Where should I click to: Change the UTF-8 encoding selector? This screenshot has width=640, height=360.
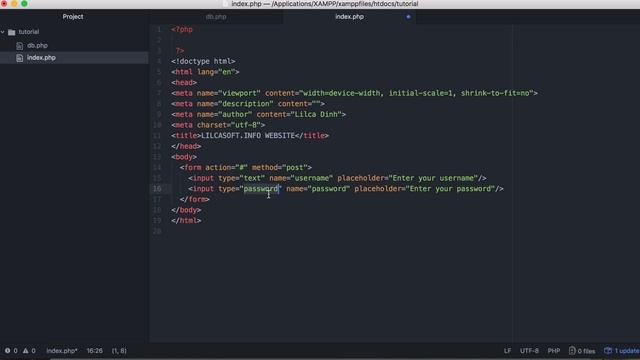(x=529, y=351)
